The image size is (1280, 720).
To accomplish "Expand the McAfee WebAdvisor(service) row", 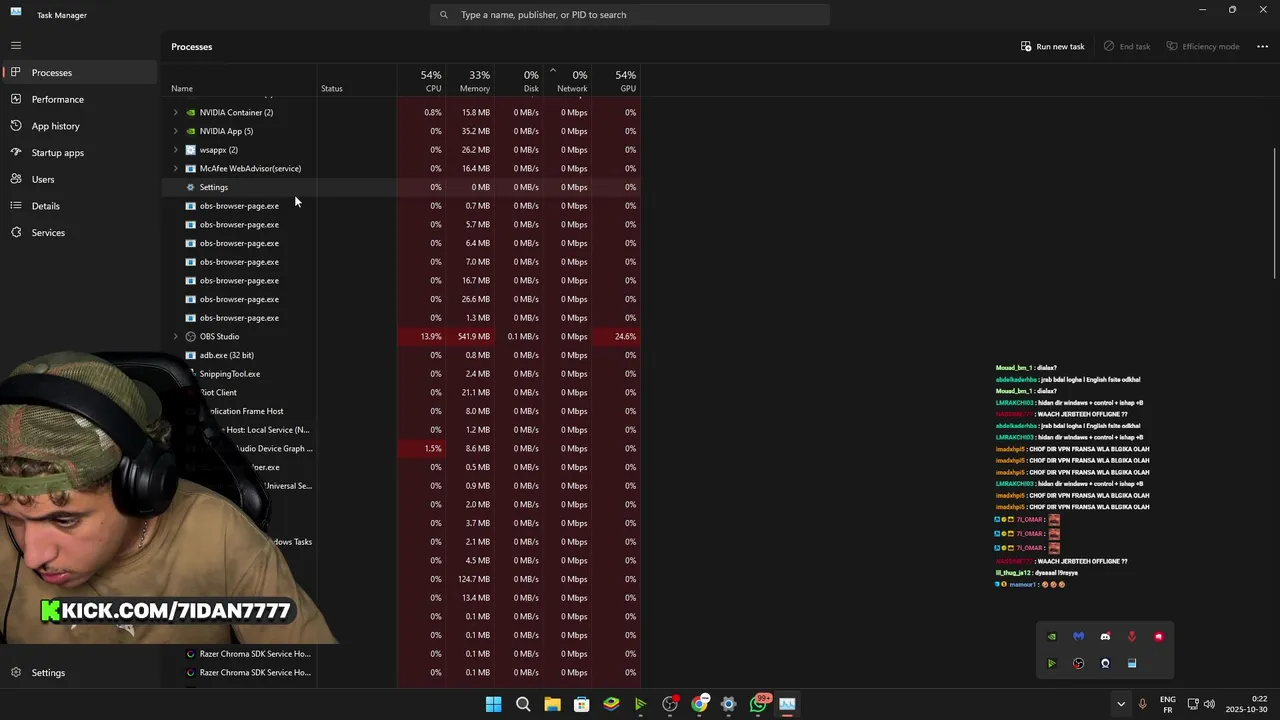I will (176, 169).
